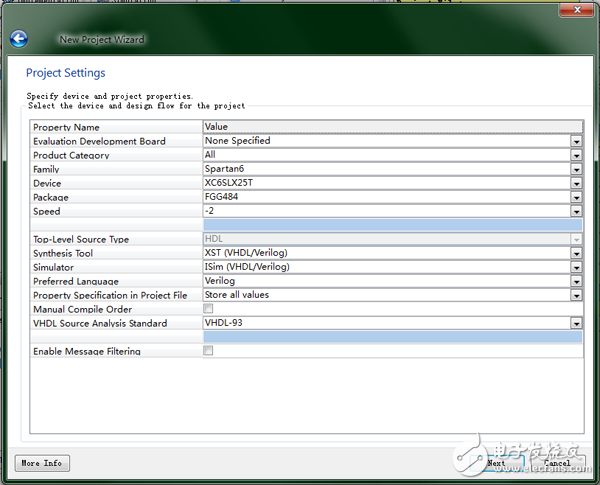The height and width of the screenshot is (485, 600).
Task: Toggle the Enable Message Filtering checkbox
Action: coord(208,351)
